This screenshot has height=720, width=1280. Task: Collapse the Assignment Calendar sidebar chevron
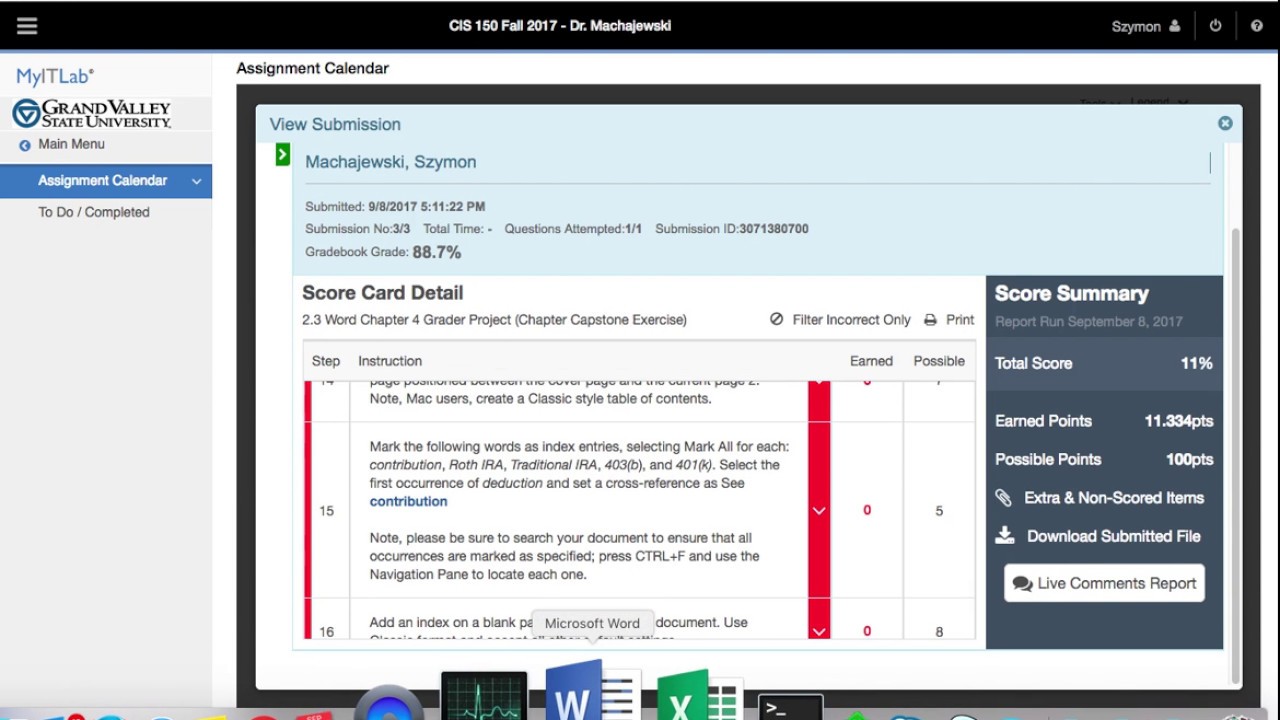point(196,181)
